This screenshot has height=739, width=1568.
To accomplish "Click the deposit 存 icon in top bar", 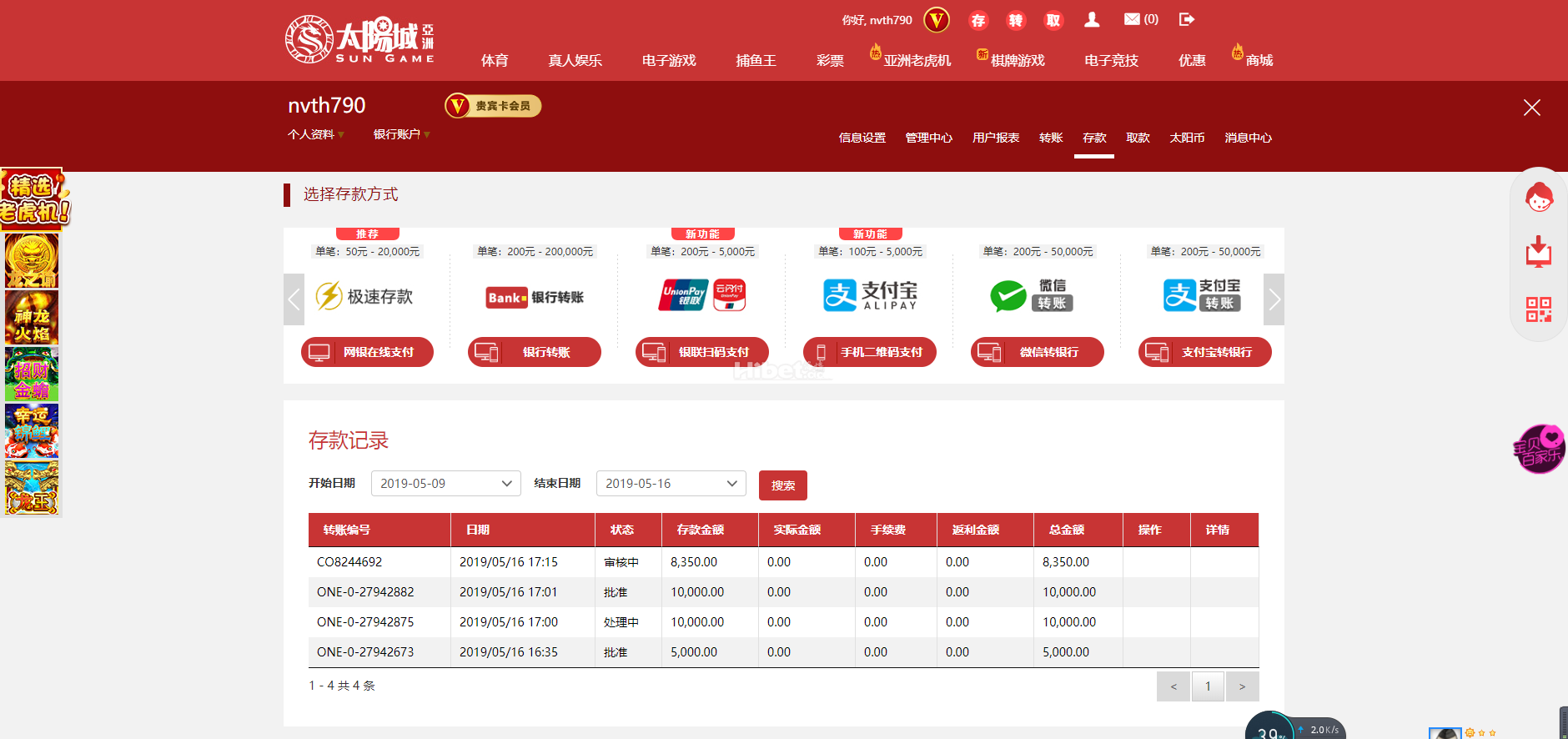I will (x=978, y=21).
